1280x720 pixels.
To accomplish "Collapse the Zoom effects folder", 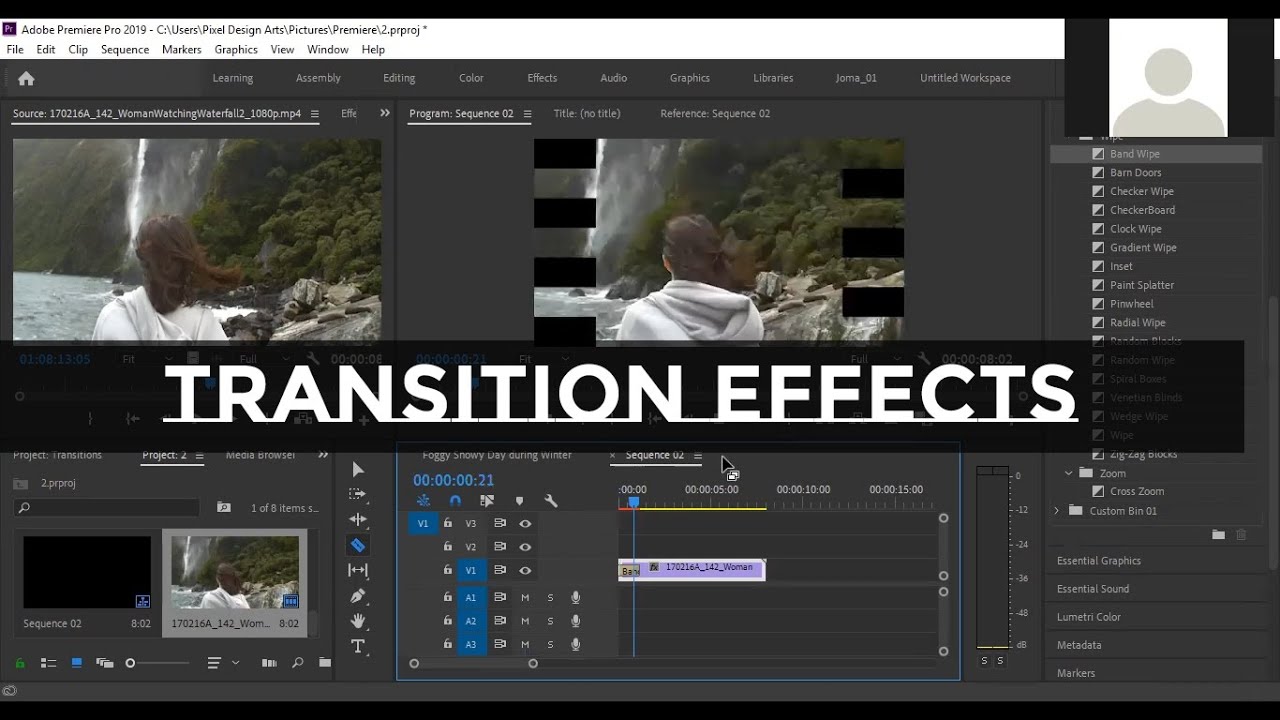I will click(x=1068, y=473).
